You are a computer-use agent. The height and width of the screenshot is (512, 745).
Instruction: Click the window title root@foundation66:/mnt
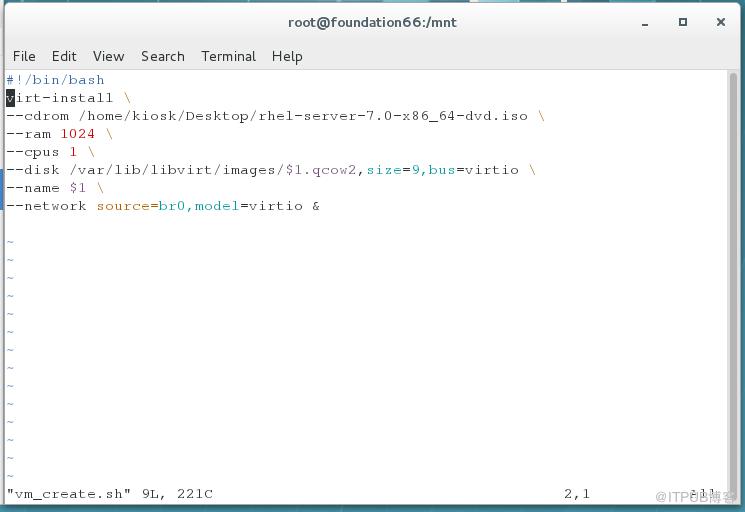(372, 22)
